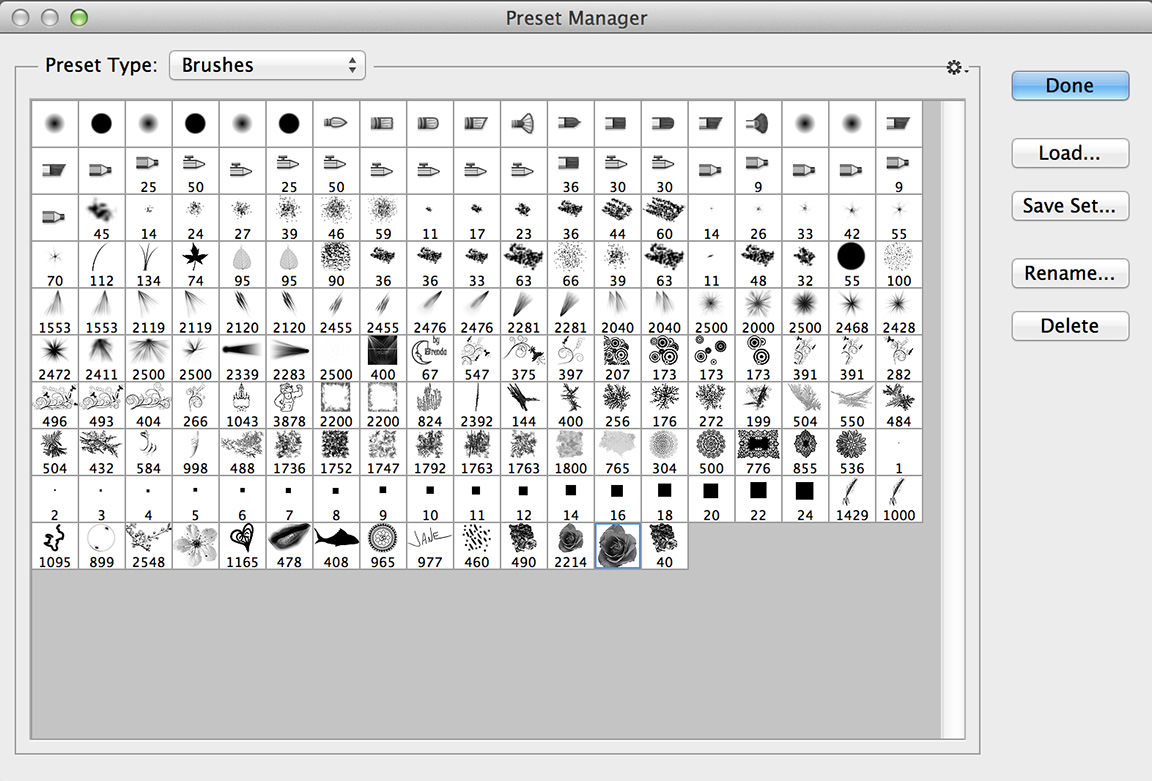Screen dimensions: 1152x781
Task: Select the star brush 70
Action: pos(54,264)
